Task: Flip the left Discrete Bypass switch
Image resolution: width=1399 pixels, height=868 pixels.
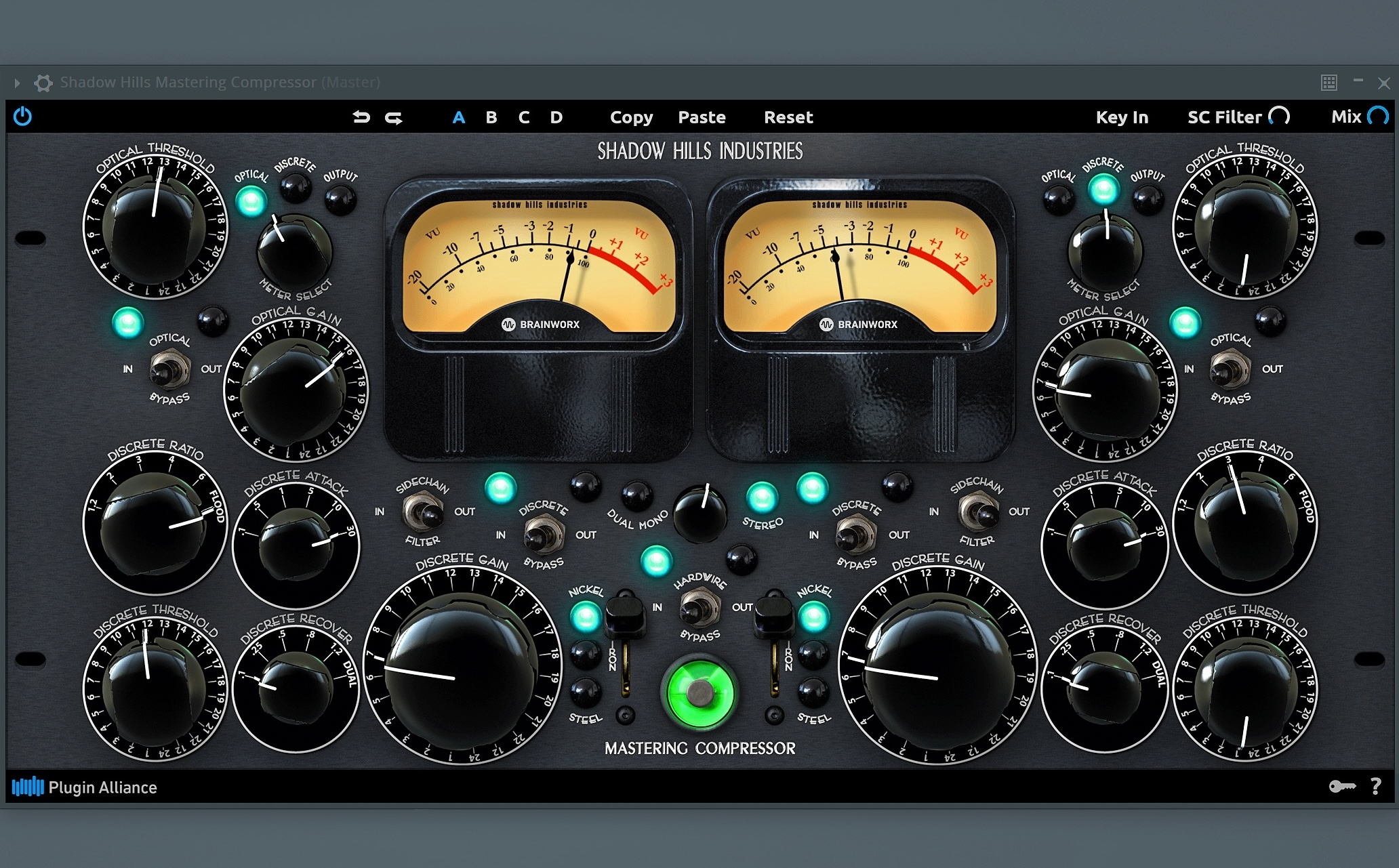Action: tap(544, 535)
